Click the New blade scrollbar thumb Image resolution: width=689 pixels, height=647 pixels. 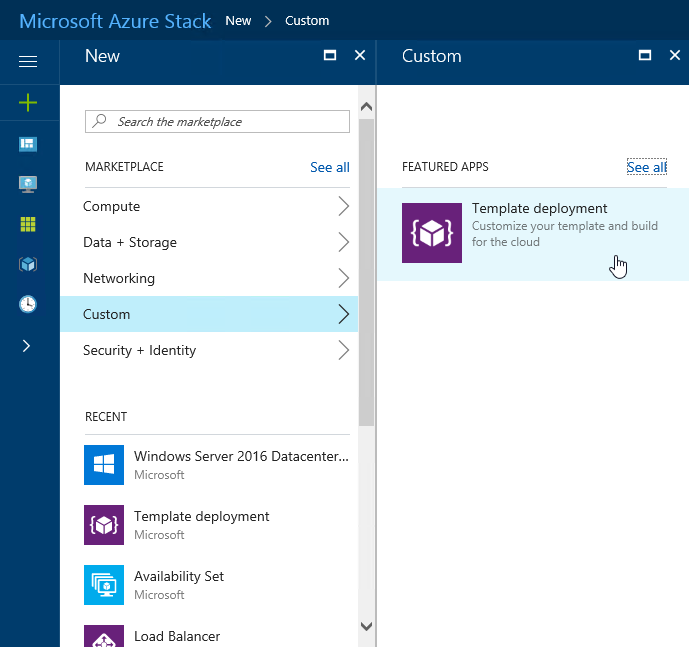pos(366,273)
